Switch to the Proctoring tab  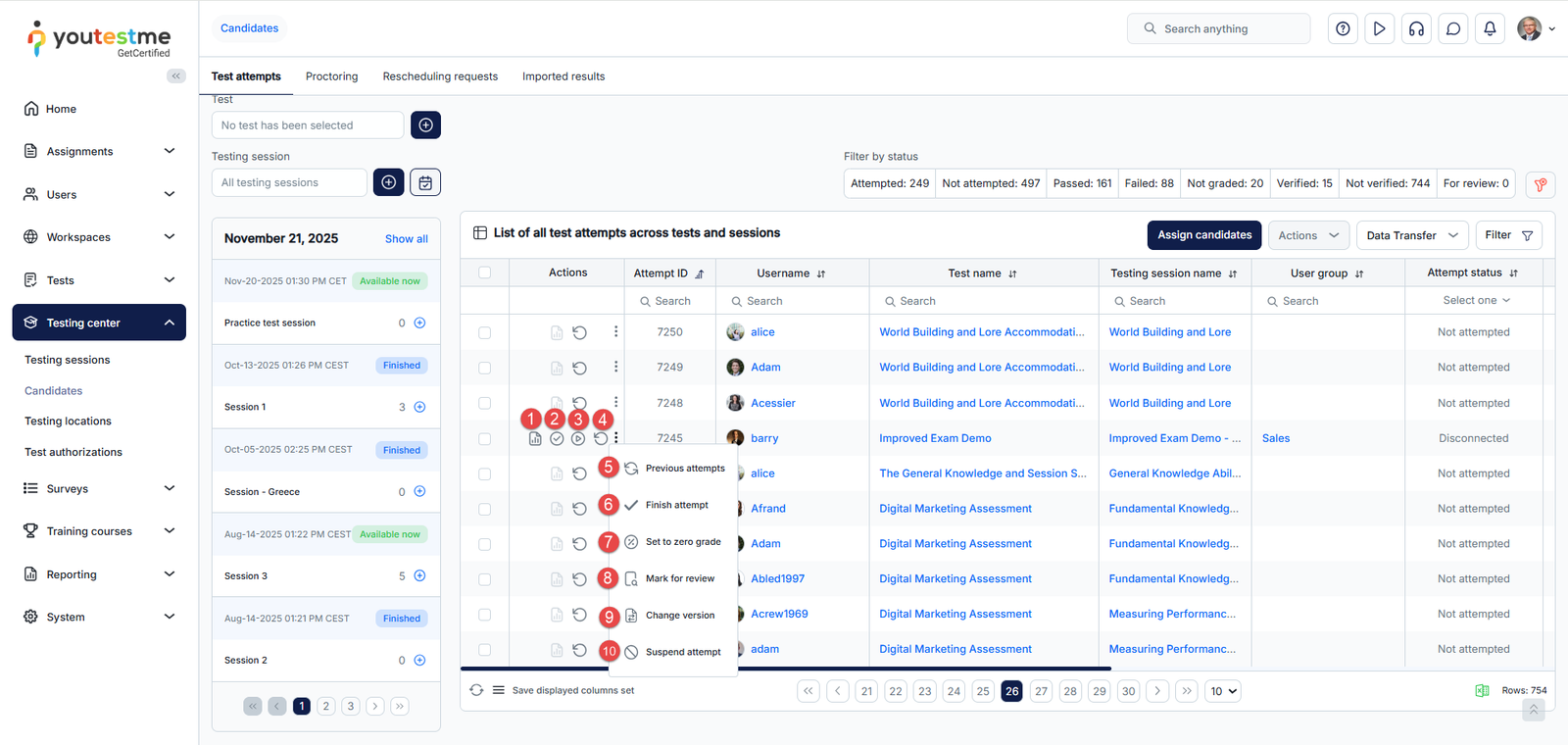[x=331, y=76]
